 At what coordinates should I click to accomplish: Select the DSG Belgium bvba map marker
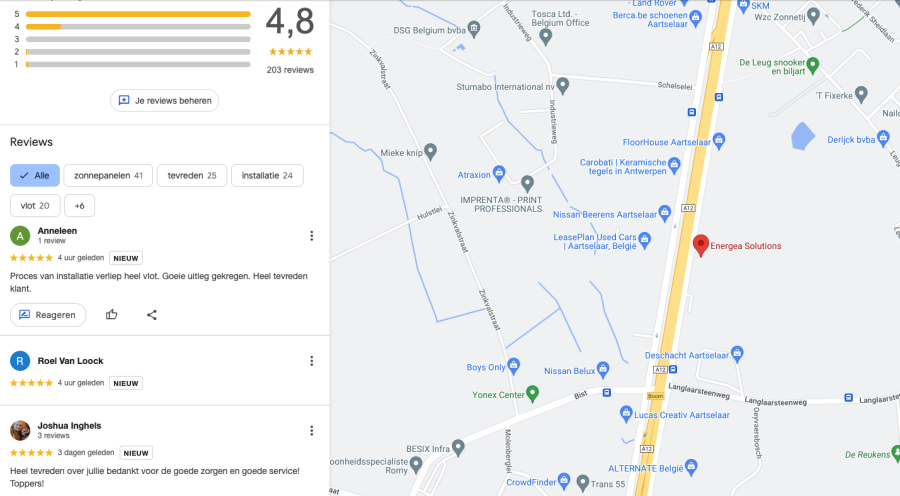[x=474, y=29]
